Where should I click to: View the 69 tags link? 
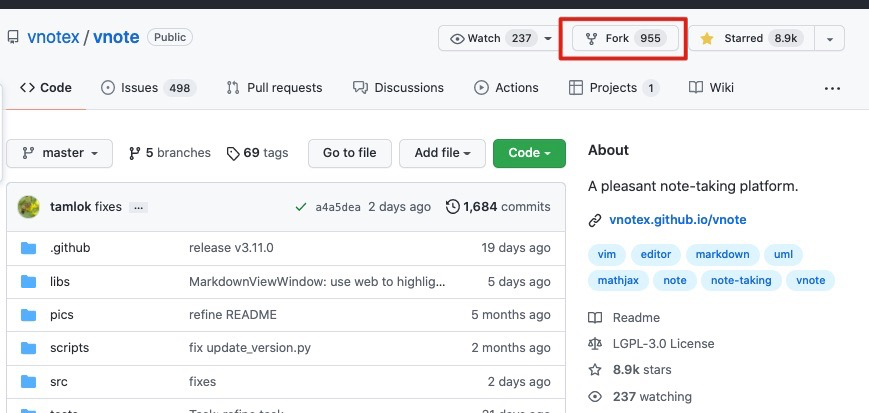(258, 153)
